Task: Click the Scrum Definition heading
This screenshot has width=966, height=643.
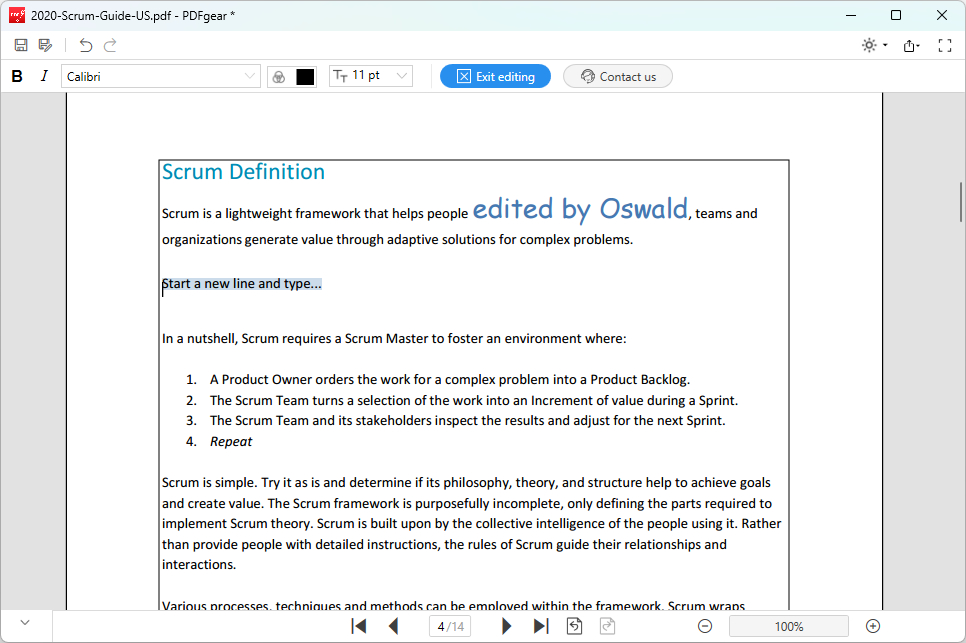Action: [x=243, y=172]
